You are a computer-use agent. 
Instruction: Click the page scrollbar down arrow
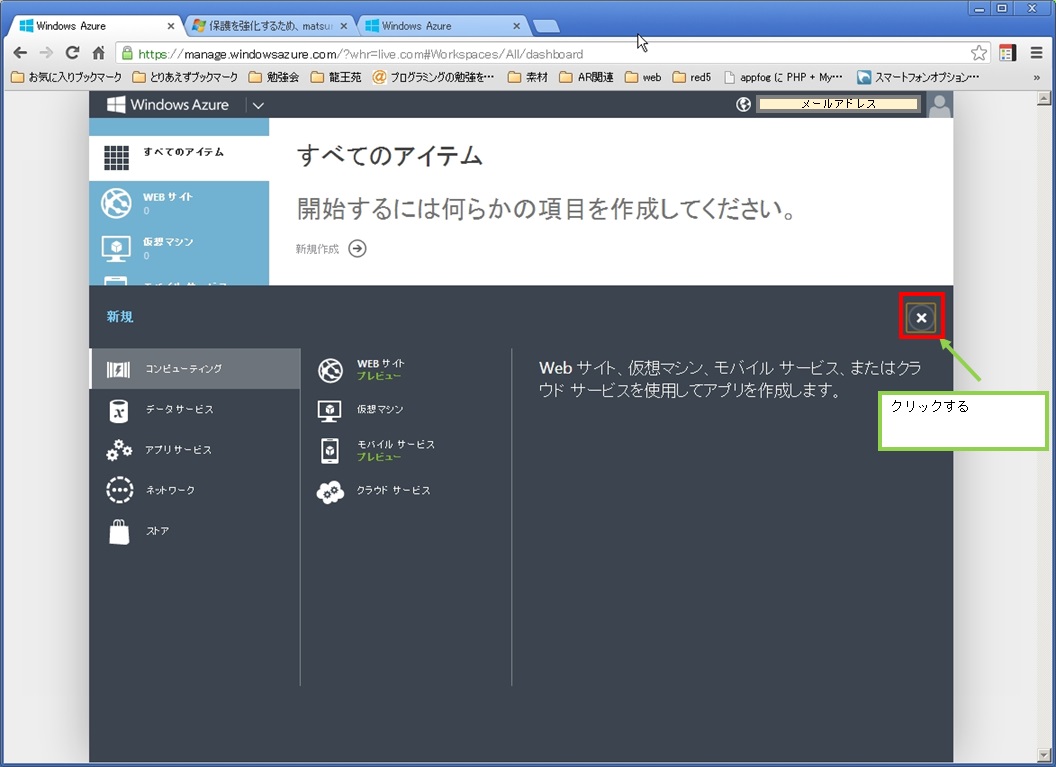pyautogui.click(x=1044, y=755)
